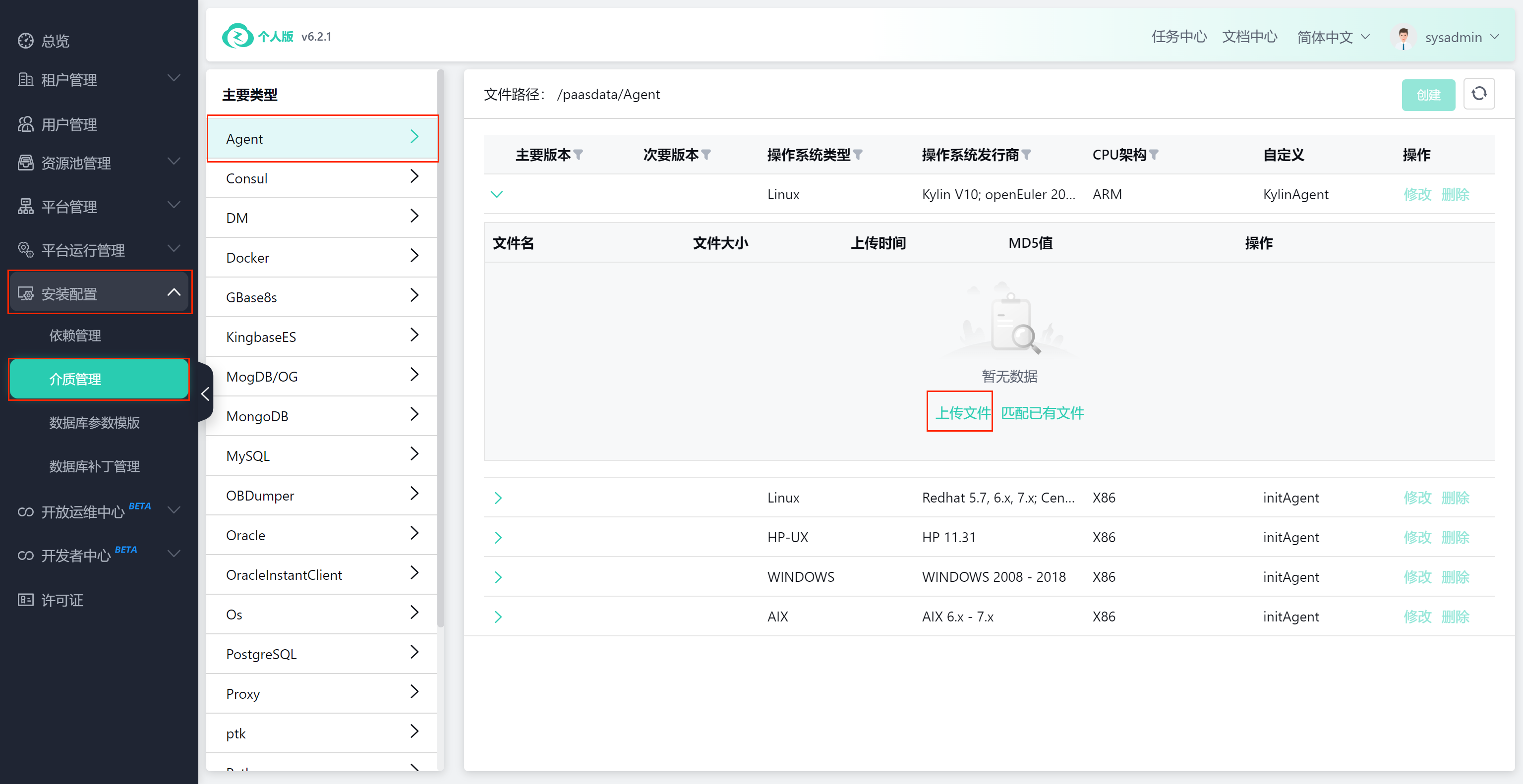Click the 创建 button
The image size is (1523, 784).
(1428, 95)
